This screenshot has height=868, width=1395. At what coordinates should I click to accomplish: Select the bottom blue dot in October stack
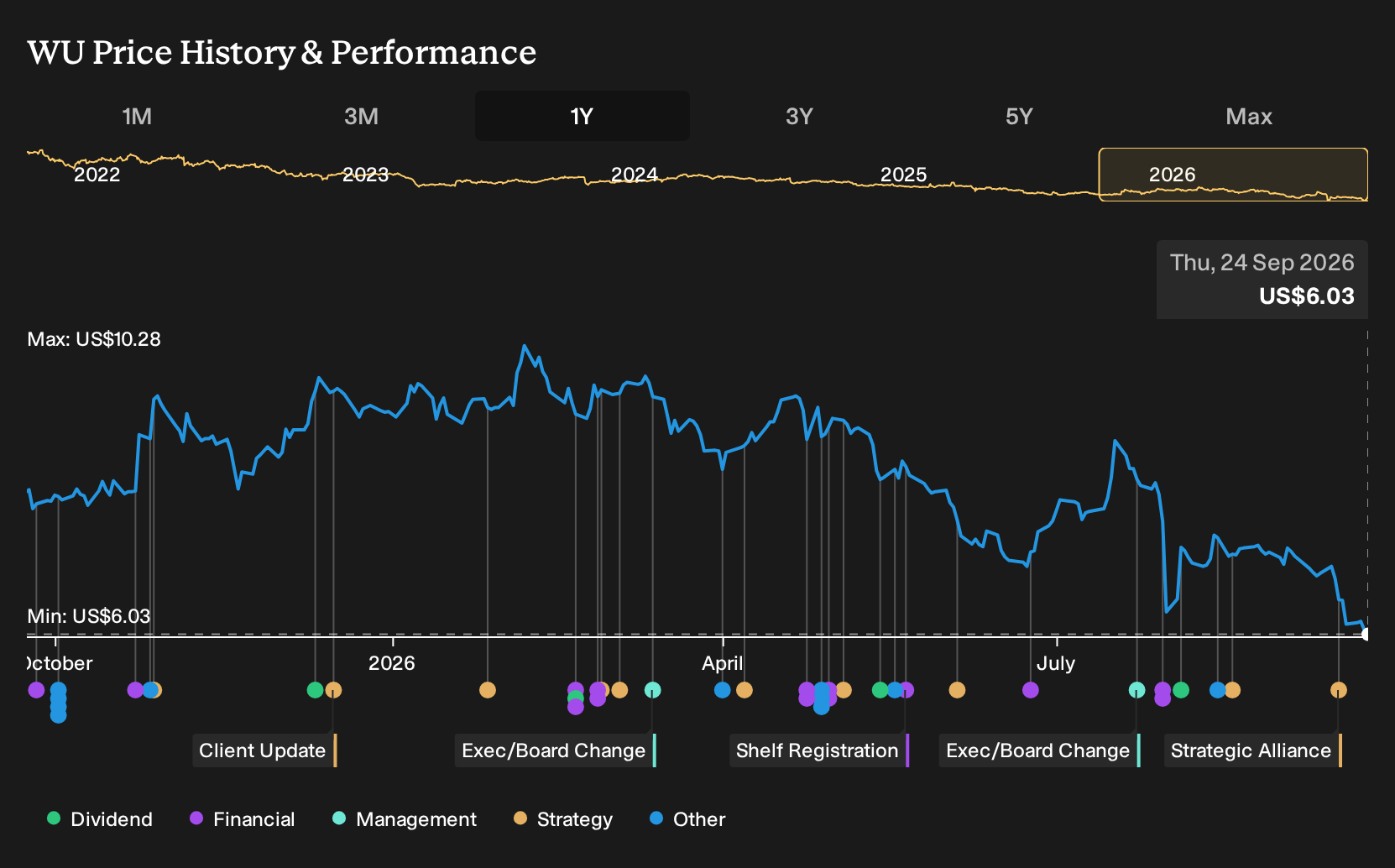58,715
